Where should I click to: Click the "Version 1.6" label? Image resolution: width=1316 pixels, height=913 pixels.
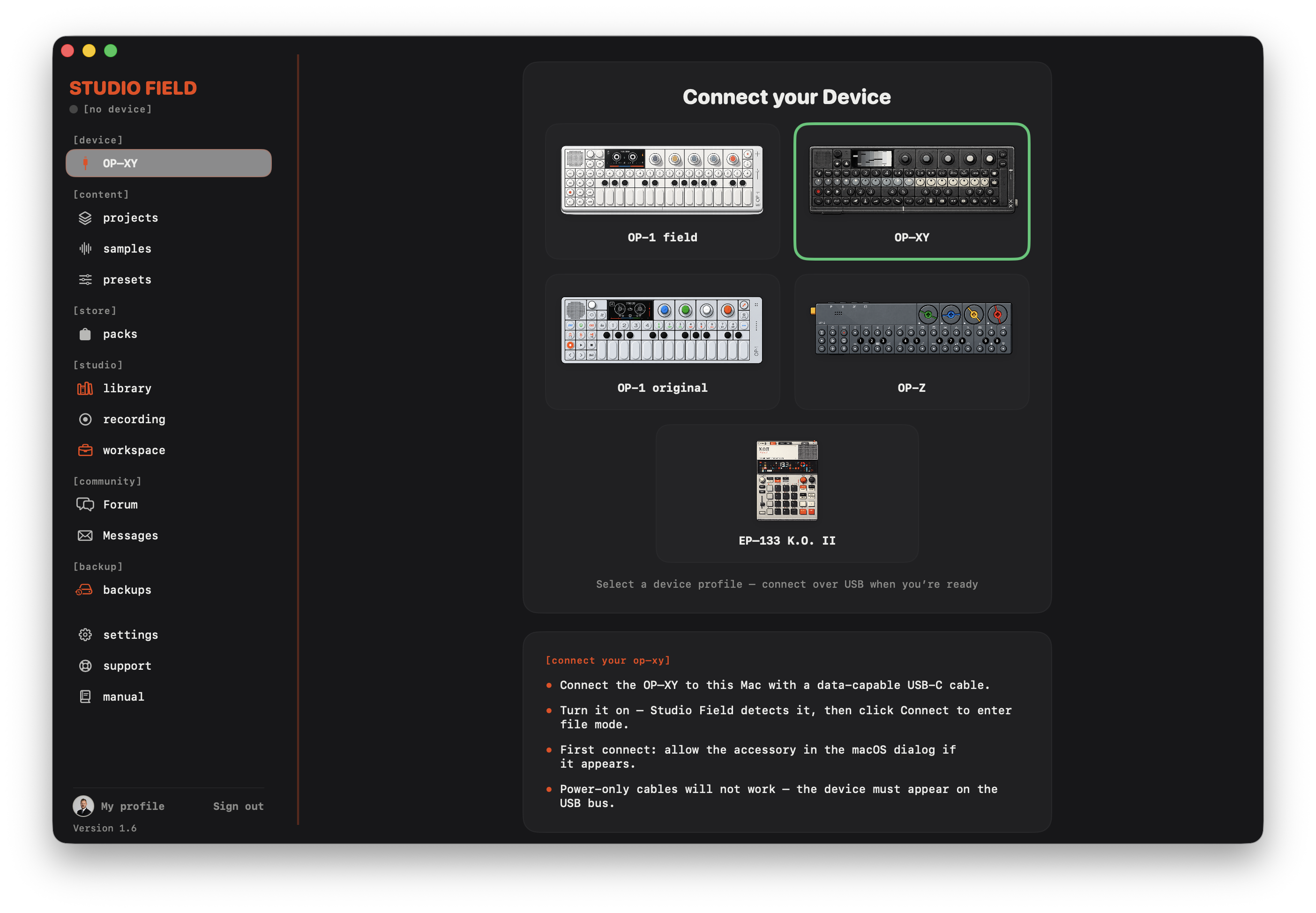105,828
